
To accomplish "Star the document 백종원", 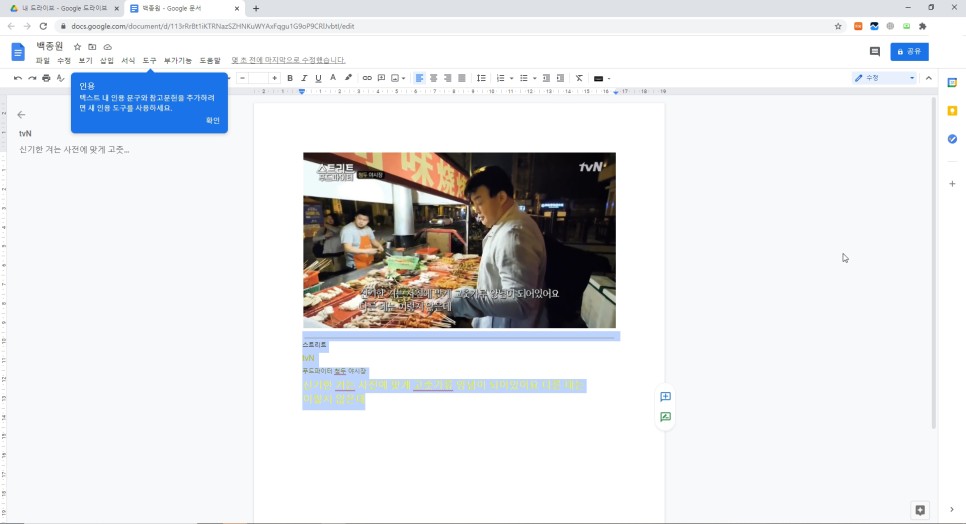I will coord(77,47).
